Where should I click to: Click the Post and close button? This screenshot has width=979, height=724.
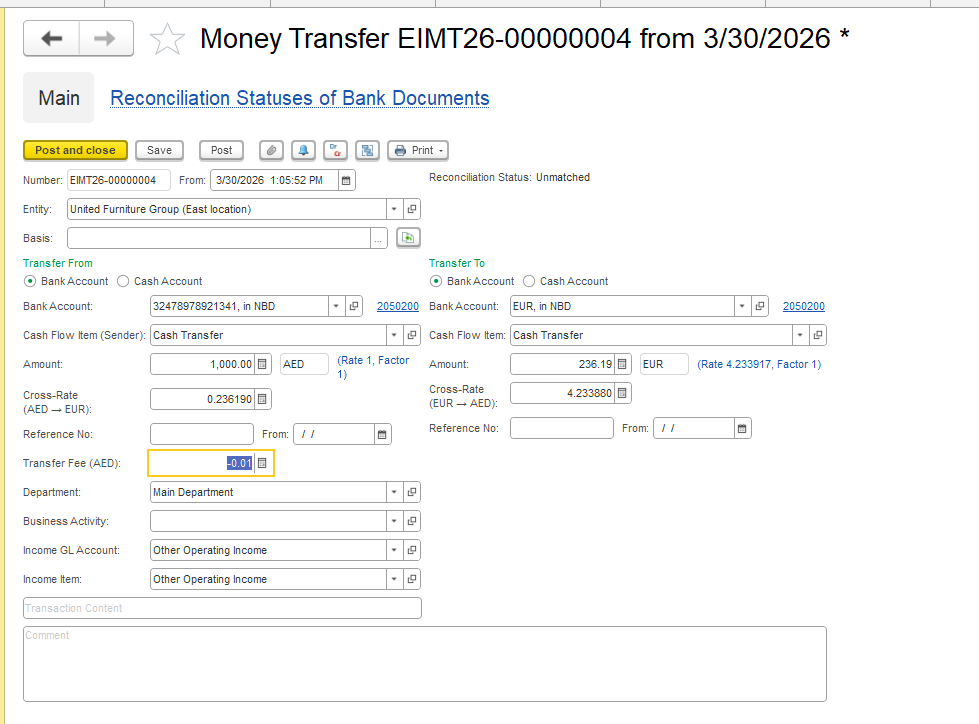(x=75, y=150)
